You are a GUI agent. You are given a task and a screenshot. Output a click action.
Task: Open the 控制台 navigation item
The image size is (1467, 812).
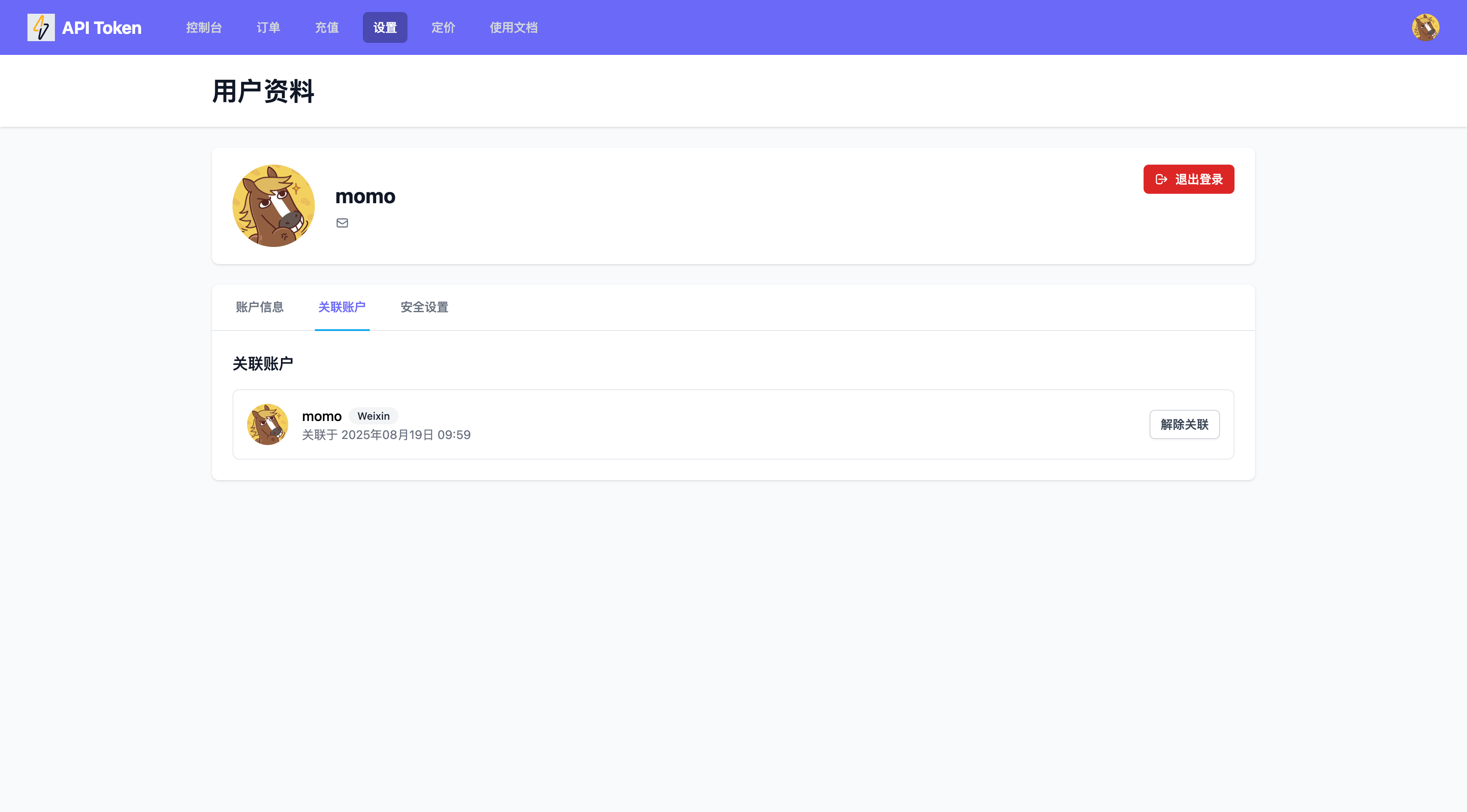pos(203,27)
